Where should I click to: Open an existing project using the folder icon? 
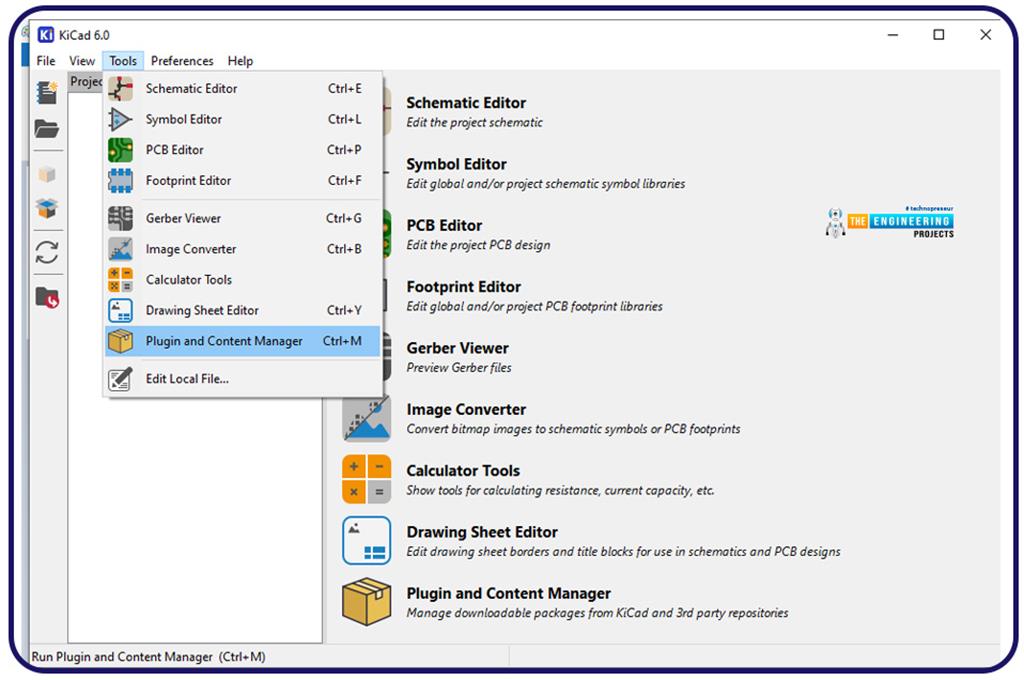coord(47,130)
